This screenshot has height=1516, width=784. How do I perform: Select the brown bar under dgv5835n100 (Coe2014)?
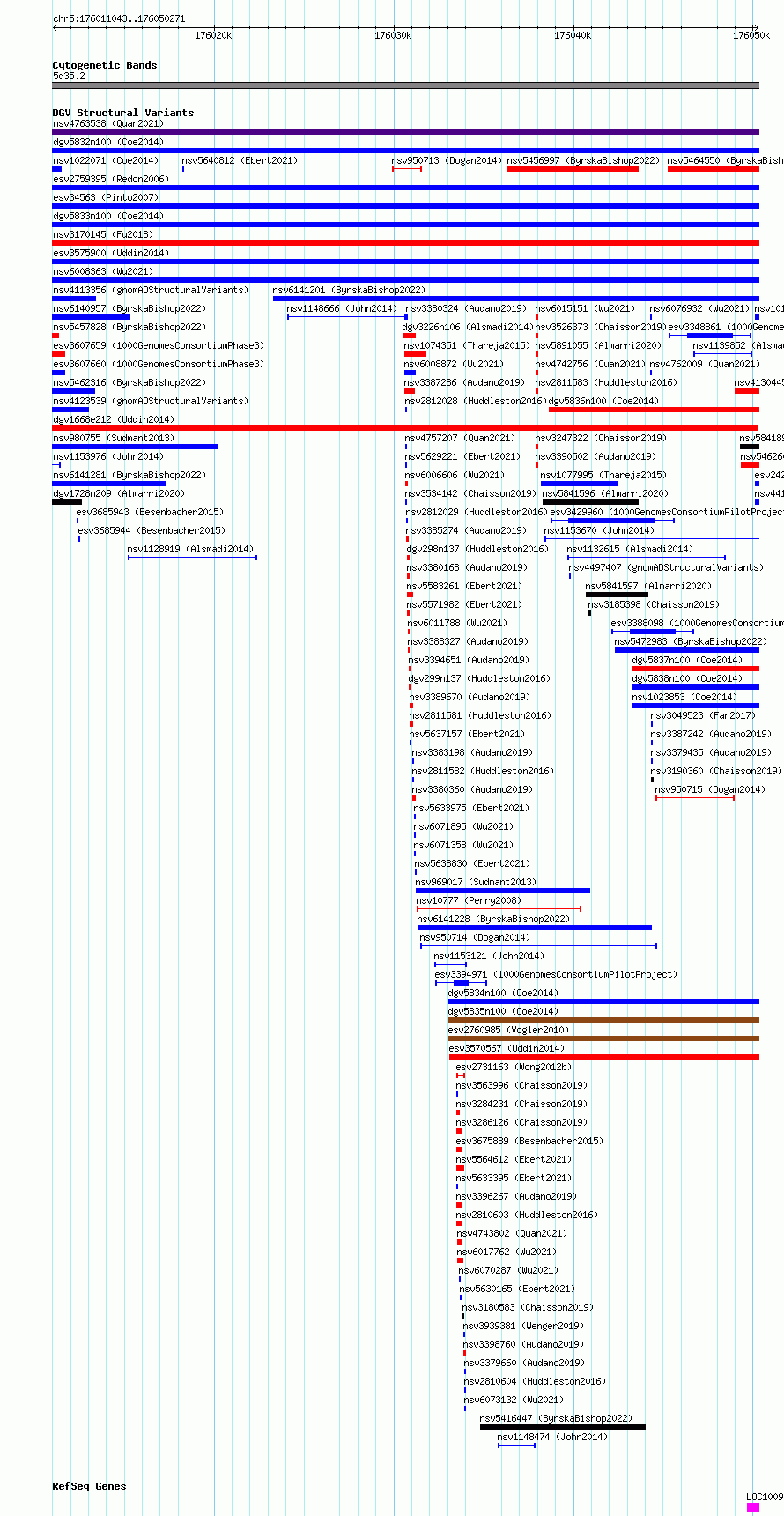(603, 1020)
